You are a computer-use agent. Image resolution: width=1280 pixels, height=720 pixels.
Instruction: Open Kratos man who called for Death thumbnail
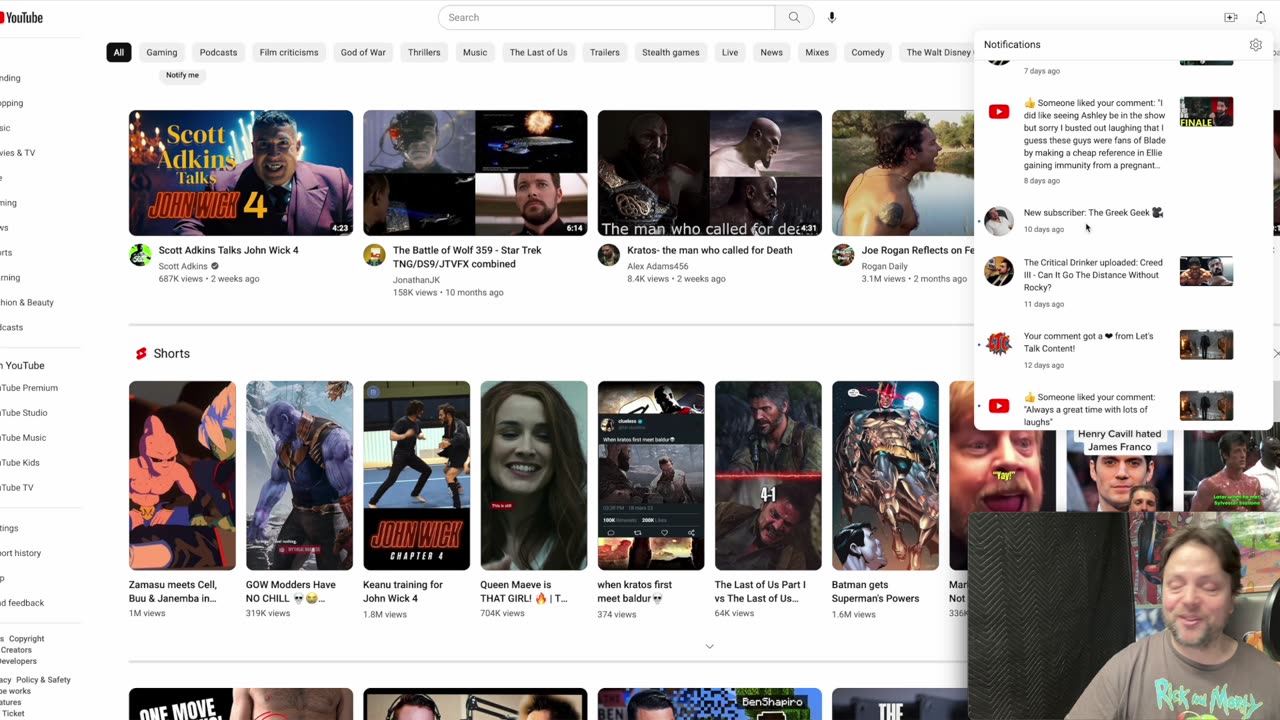[710, 173]
